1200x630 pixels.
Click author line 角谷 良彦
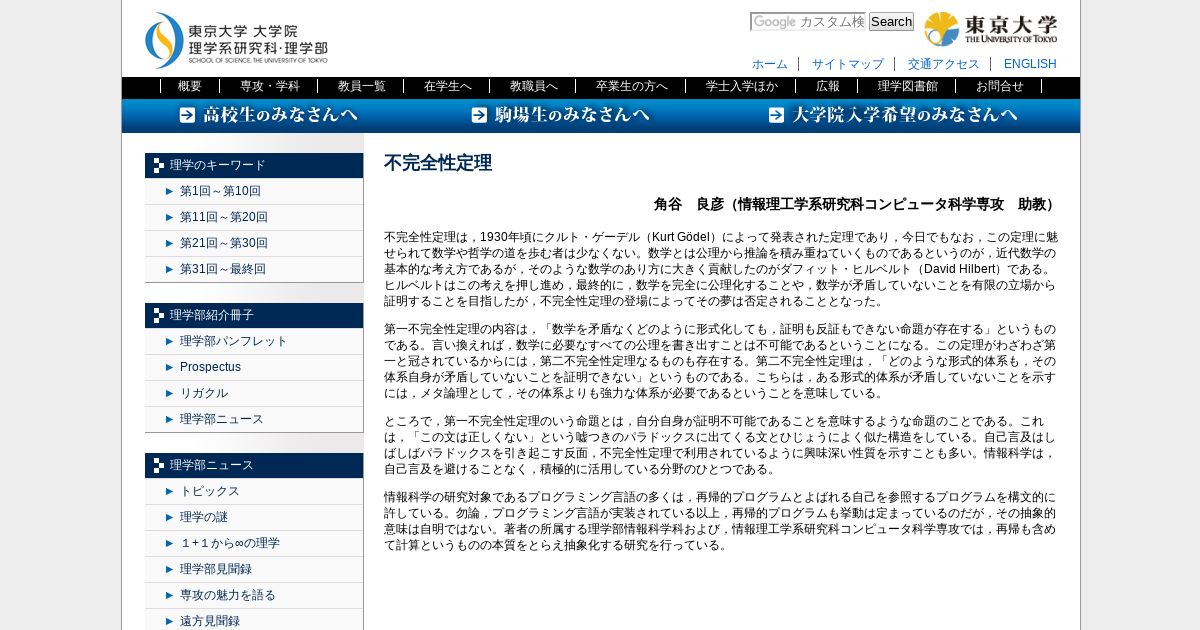(x=856, y=204)
